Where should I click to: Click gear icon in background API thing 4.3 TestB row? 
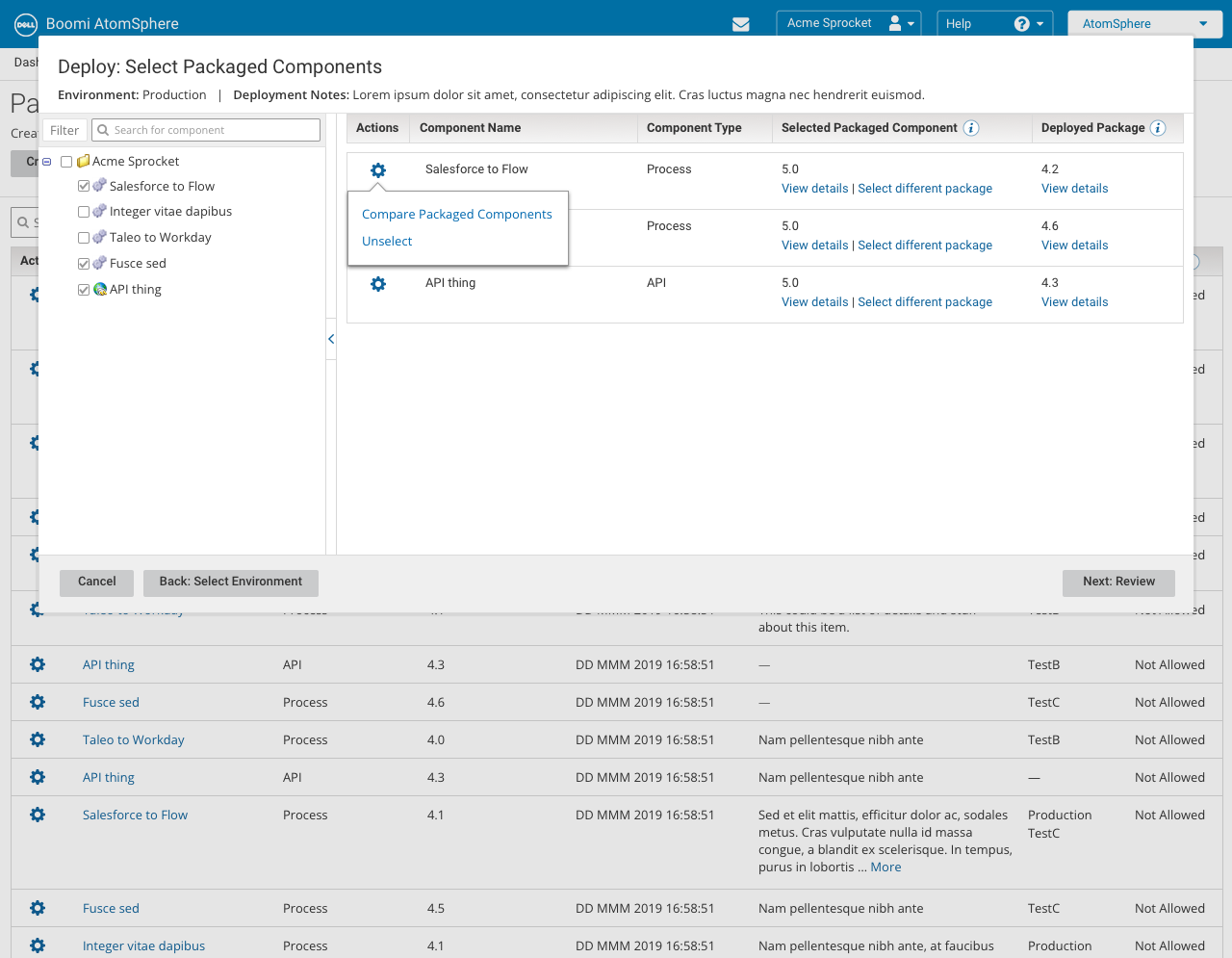tap(38, 664)
